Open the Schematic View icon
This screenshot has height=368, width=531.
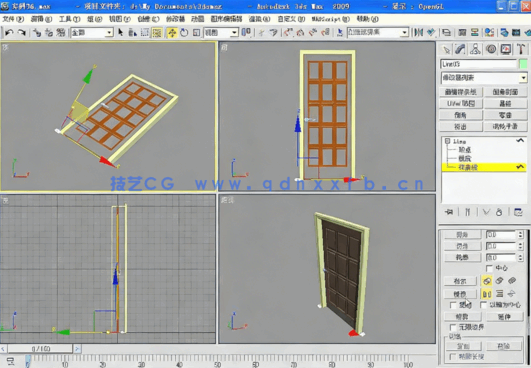point(474,33)
